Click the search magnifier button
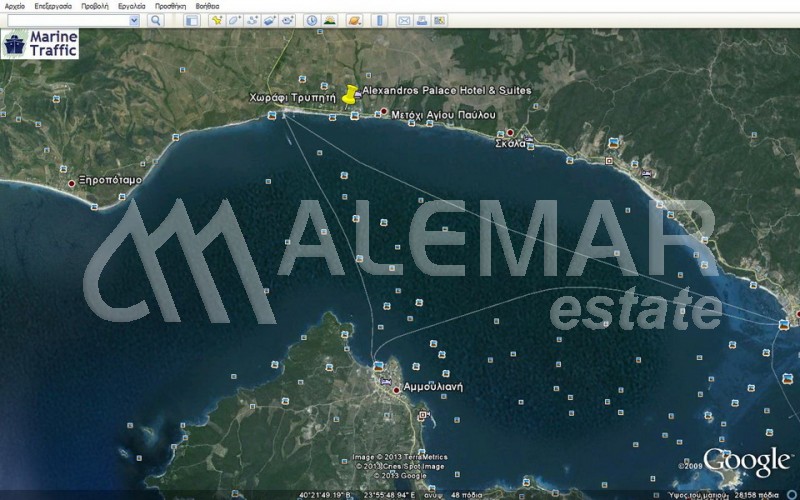Viewport: 800px width, 500px height. [x=156, y=20]
